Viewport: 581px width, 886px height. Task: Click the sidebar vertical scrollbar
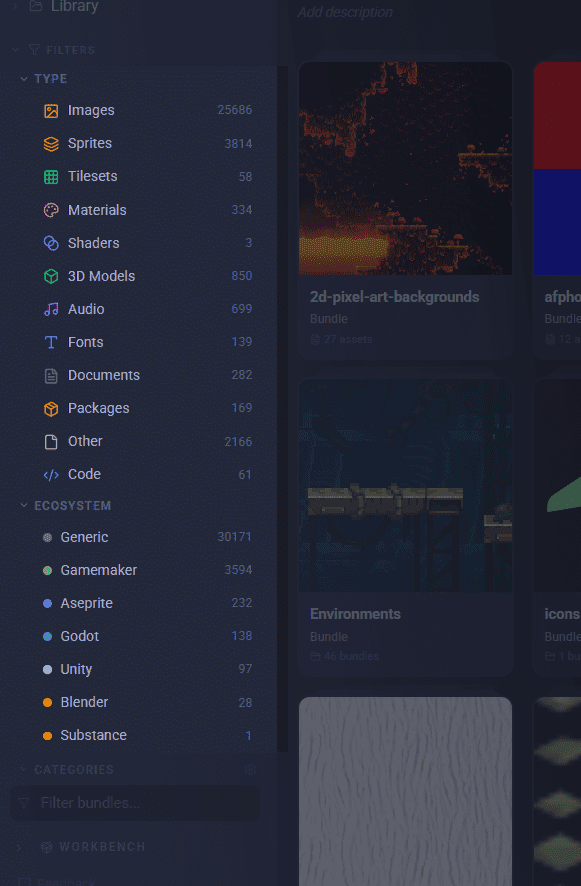pos(283,409)
